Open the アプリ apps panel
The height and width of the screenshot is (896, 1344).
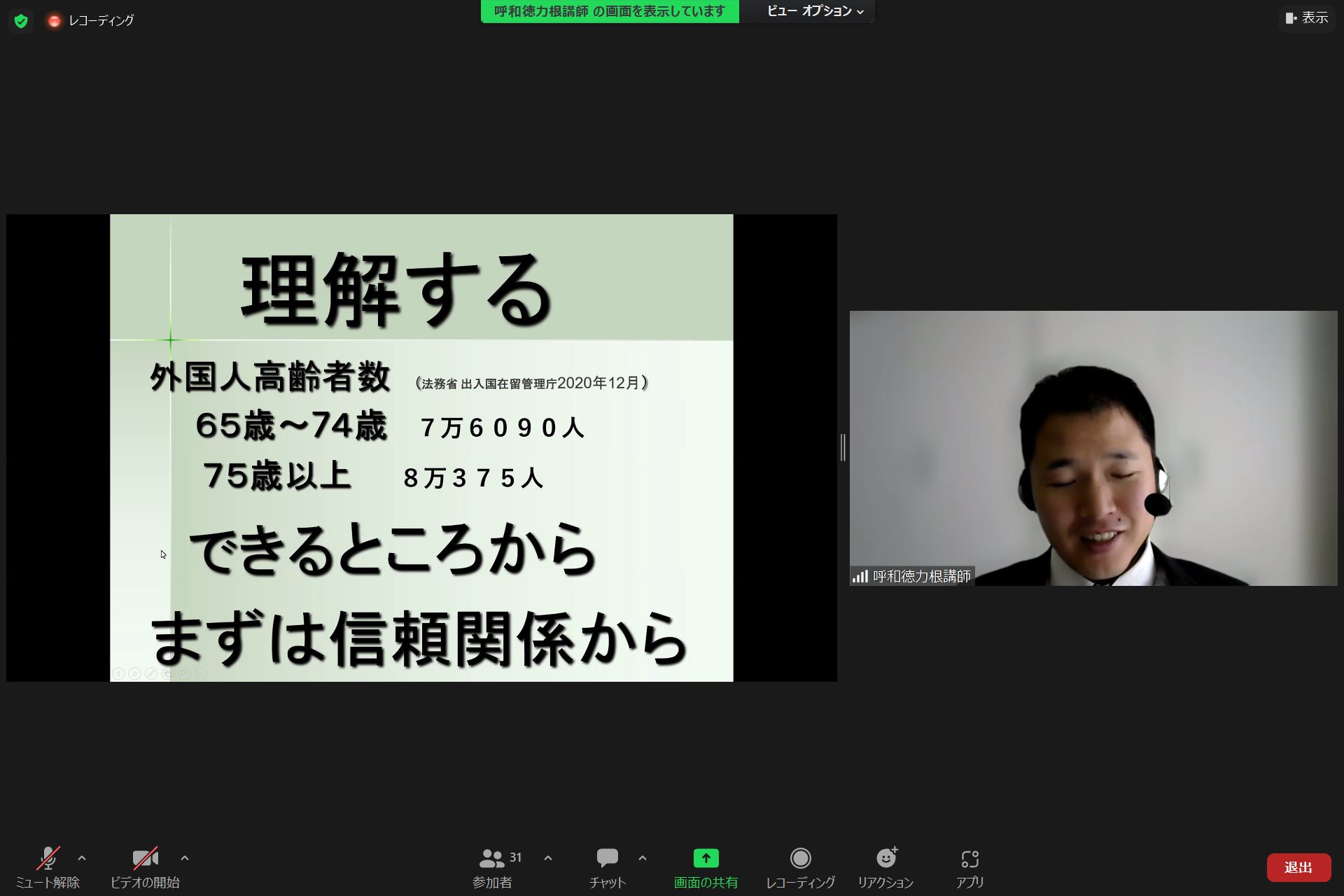point(969,867)
